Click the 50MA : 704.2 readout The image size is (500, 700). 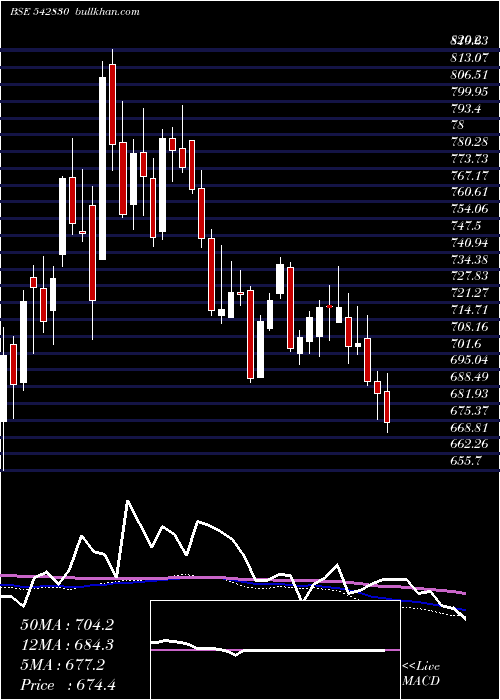[67, 625]
